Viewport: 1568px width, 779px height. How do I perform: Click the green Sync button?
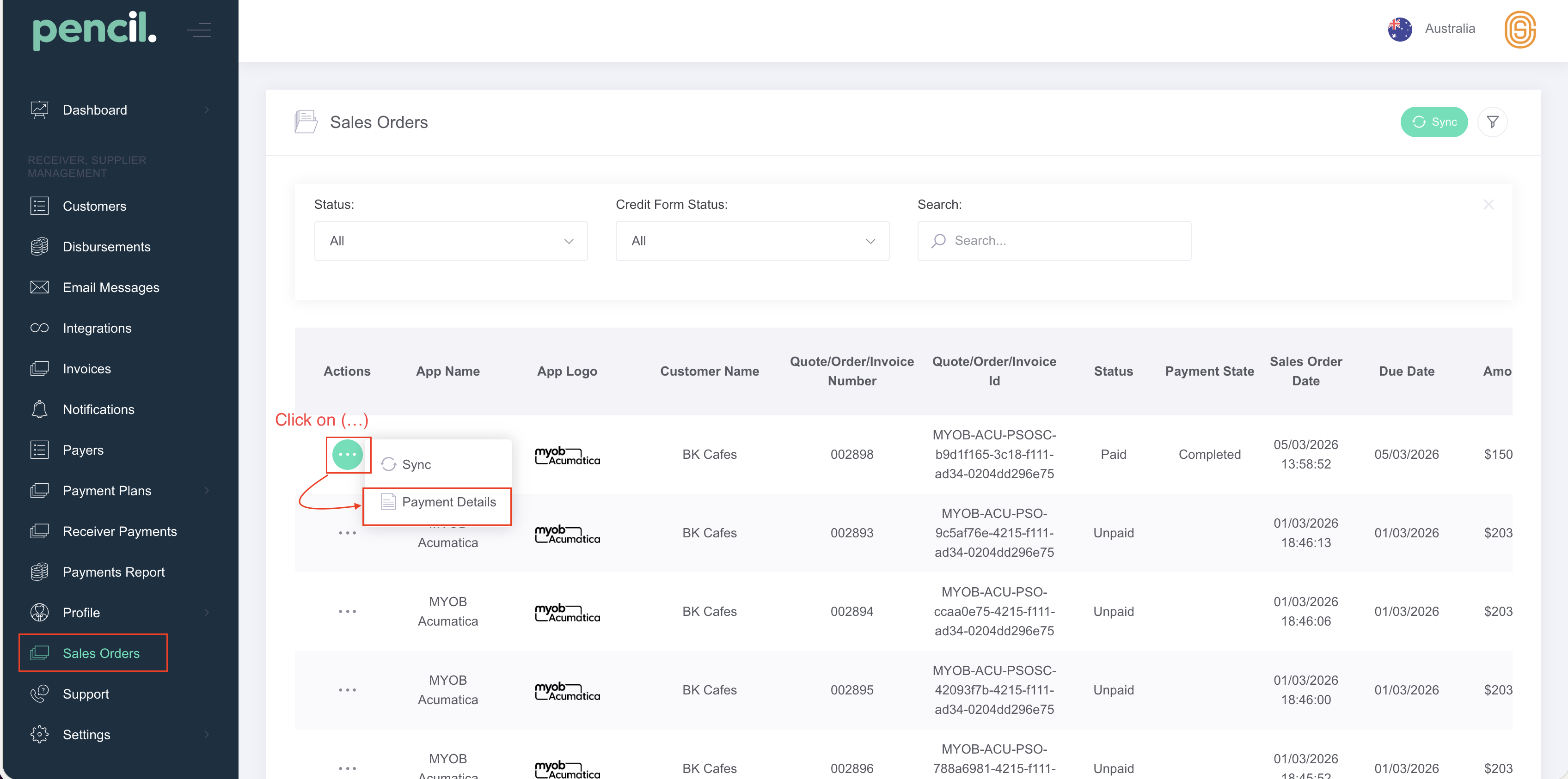1433,122
